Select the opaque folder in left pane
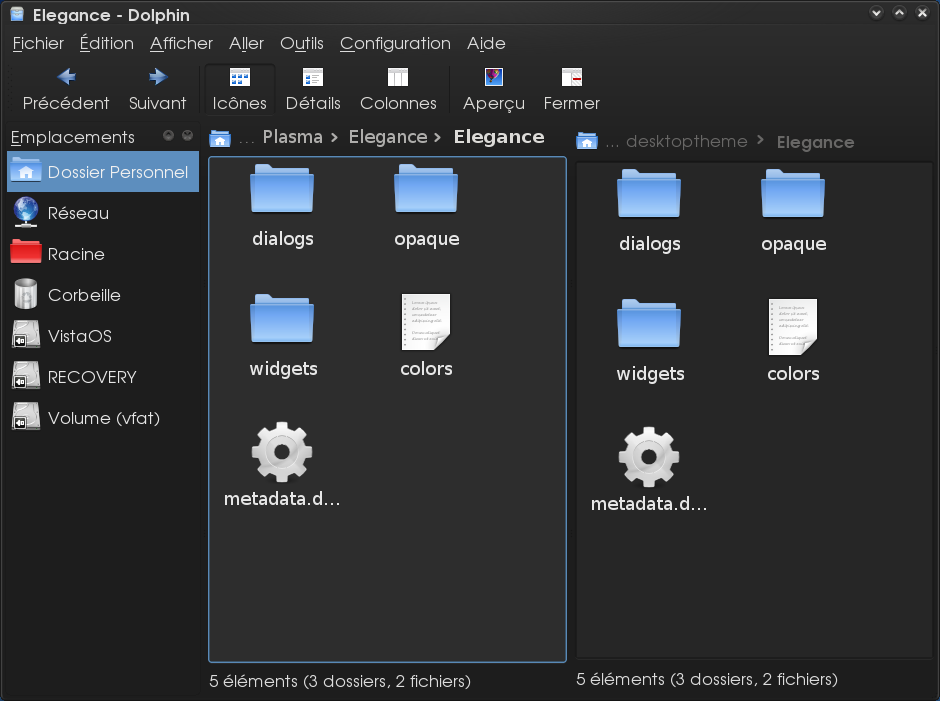The width and height of the screenshot is (940, 701). (x=426, y=206)
